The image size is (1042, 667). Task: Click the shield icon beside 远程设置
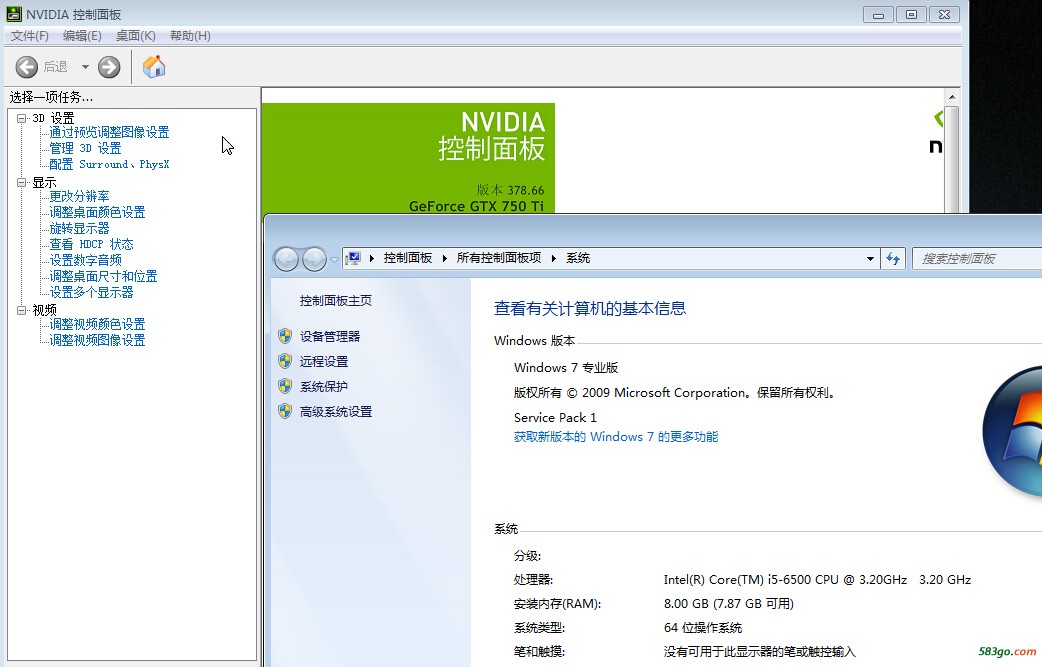coord(285,361)
